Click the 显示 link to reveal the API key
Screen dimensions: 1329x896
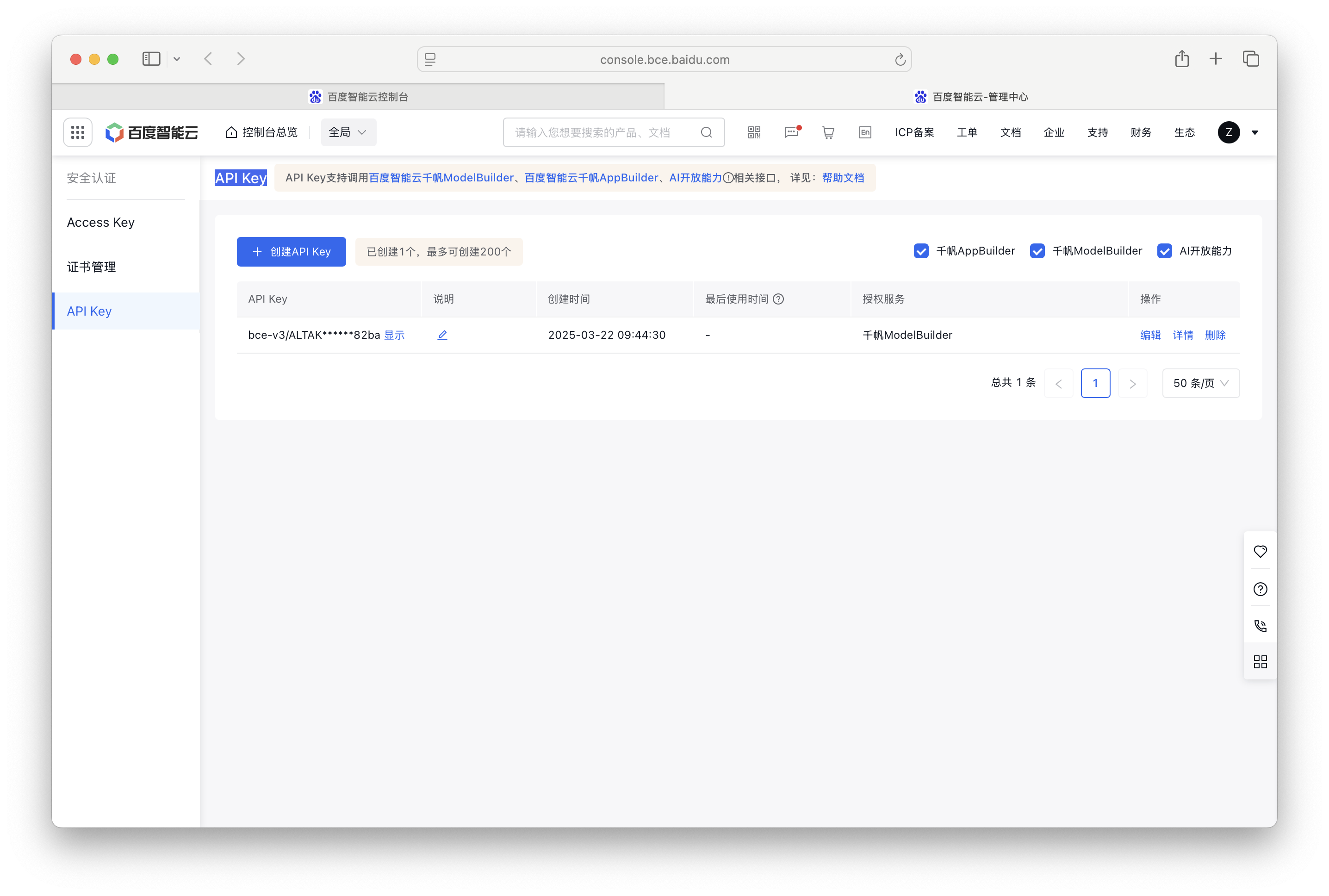click(394, 335)
